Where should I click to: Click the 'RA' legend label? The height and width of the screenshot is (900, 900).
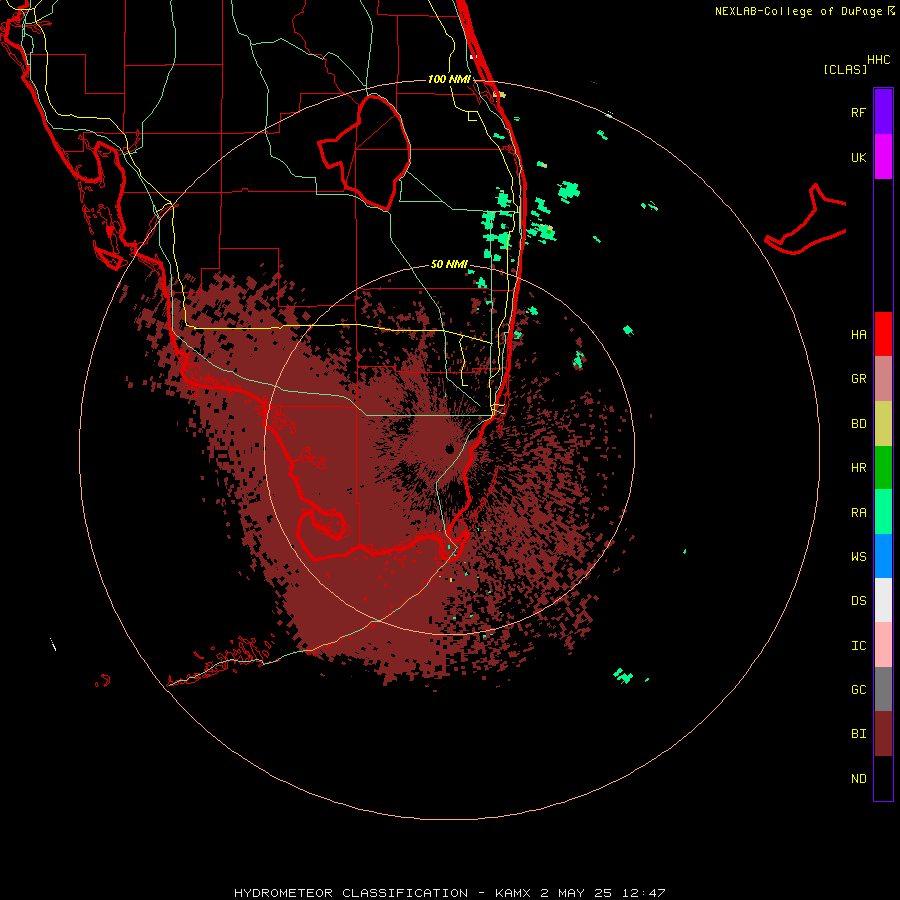(858, 513)
